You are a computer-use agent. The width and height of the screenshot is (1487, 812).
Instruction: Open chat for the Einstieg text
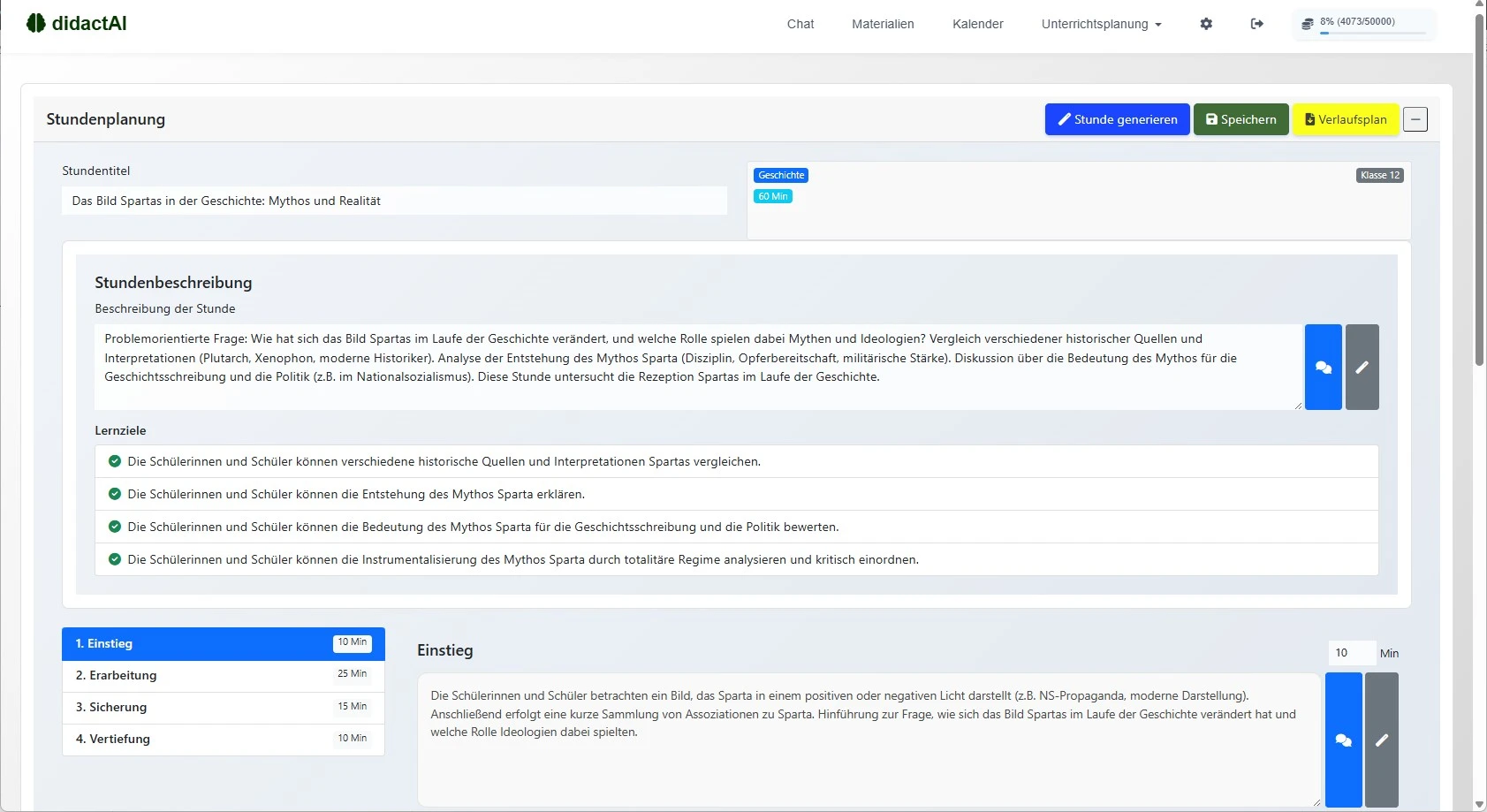[x=1344, y=740]
